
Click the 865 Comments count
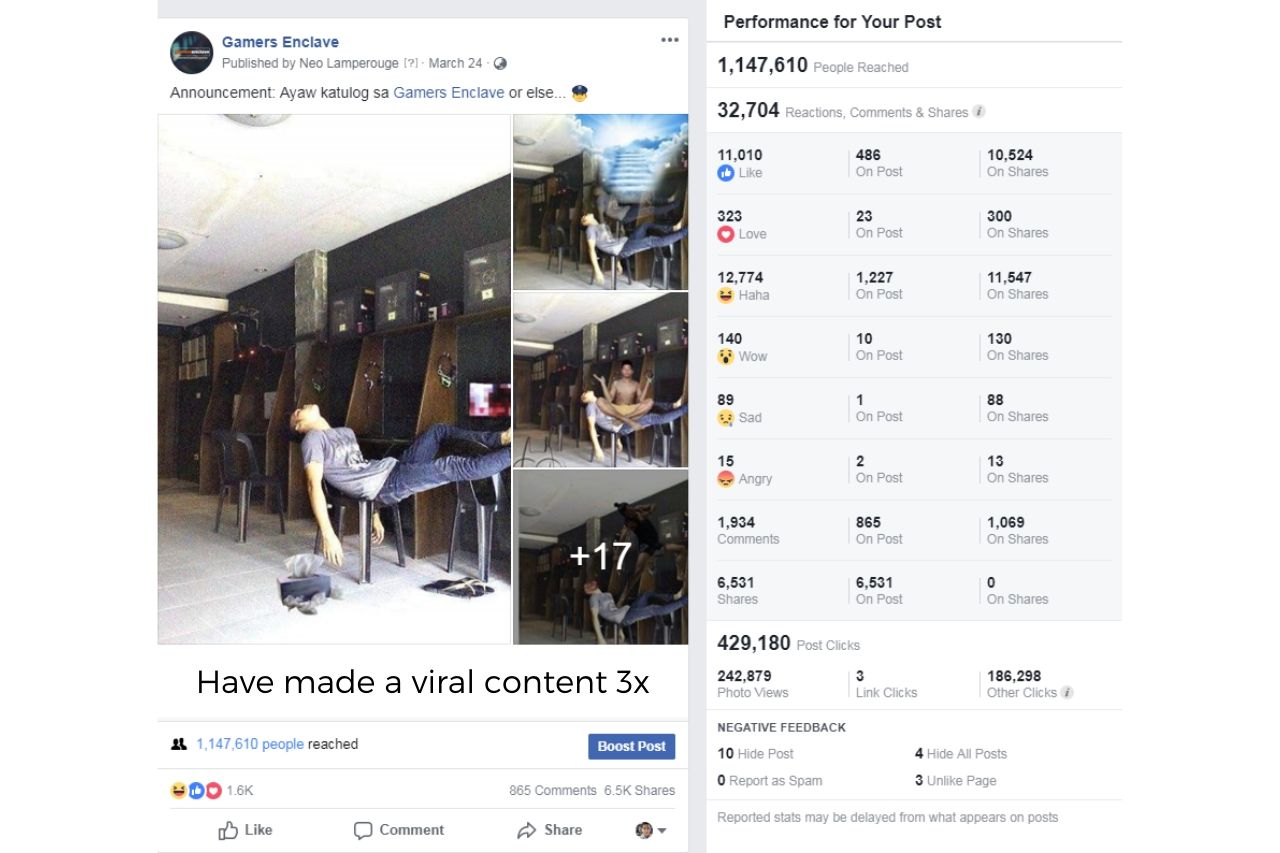tap(552, 790)
